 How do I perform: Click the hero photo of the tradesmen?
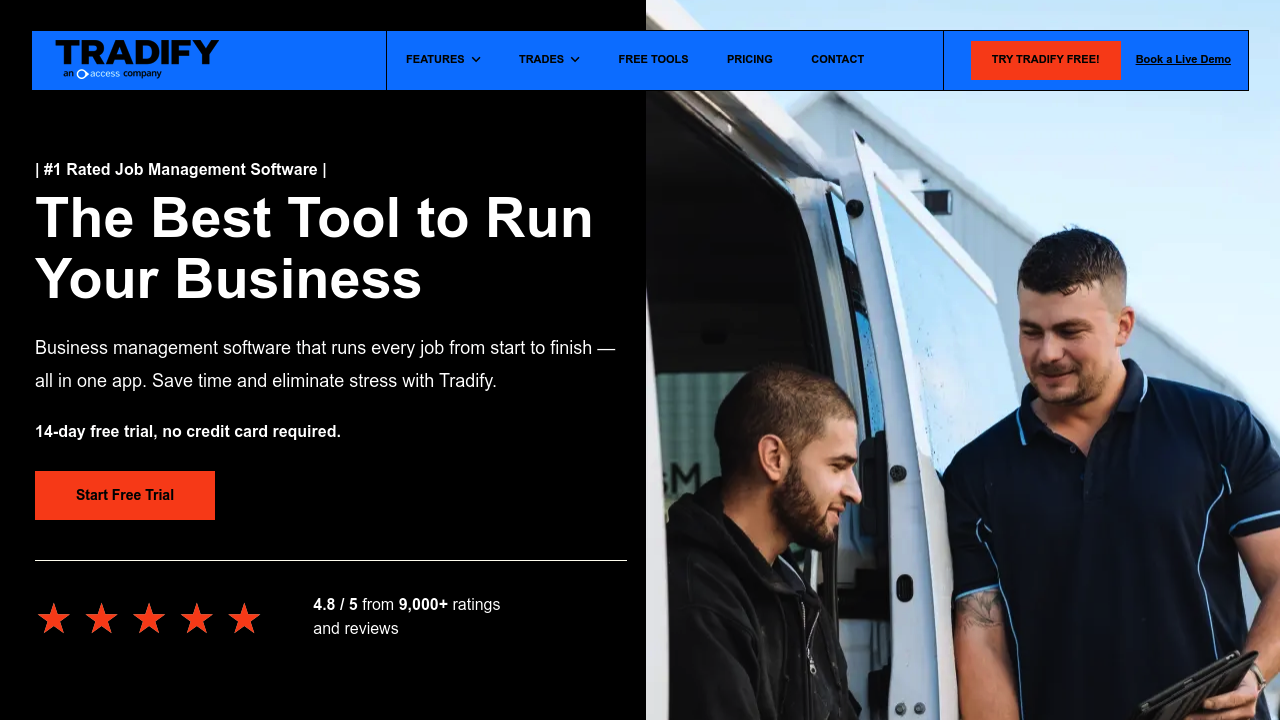tap(960, 400)
